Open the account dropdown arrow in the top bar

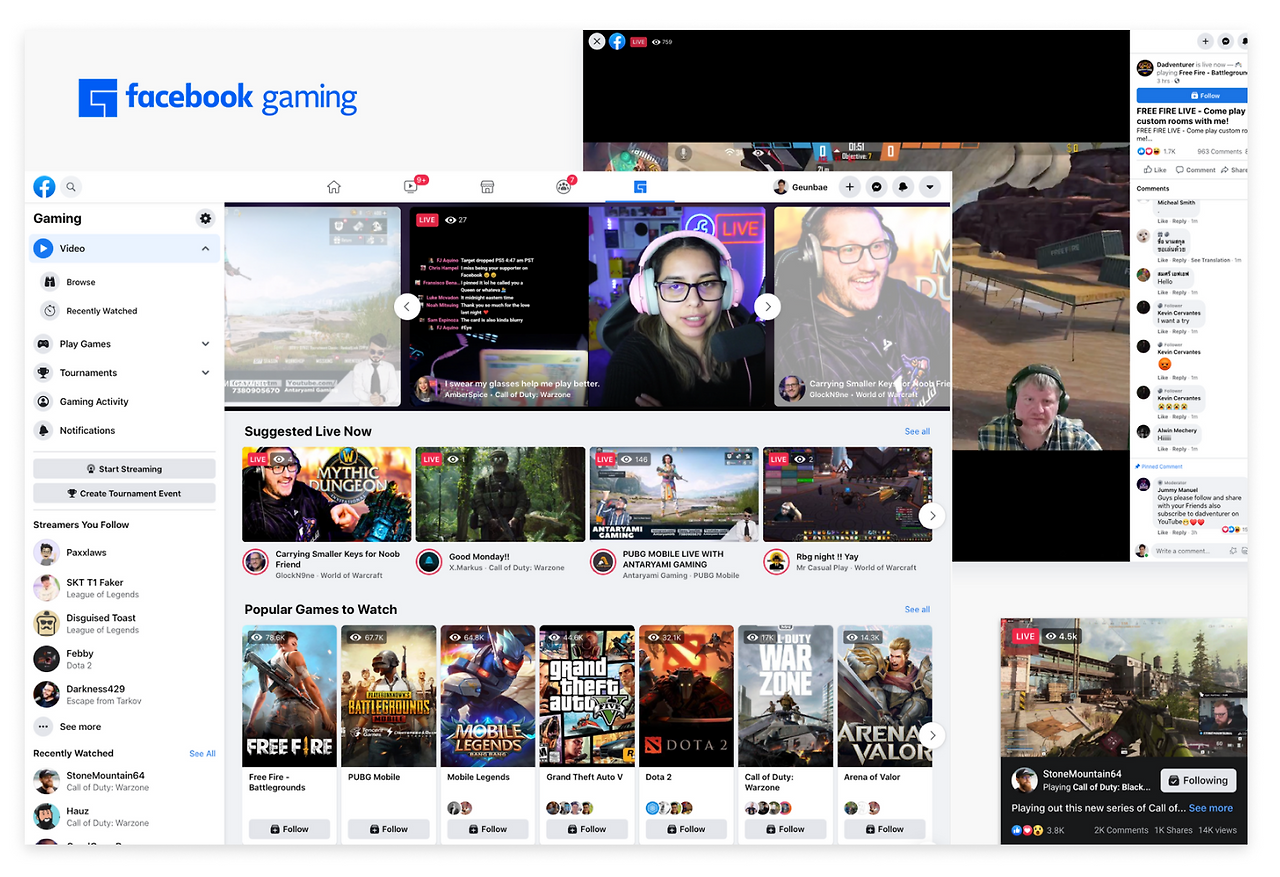click(x=931, y=187)
